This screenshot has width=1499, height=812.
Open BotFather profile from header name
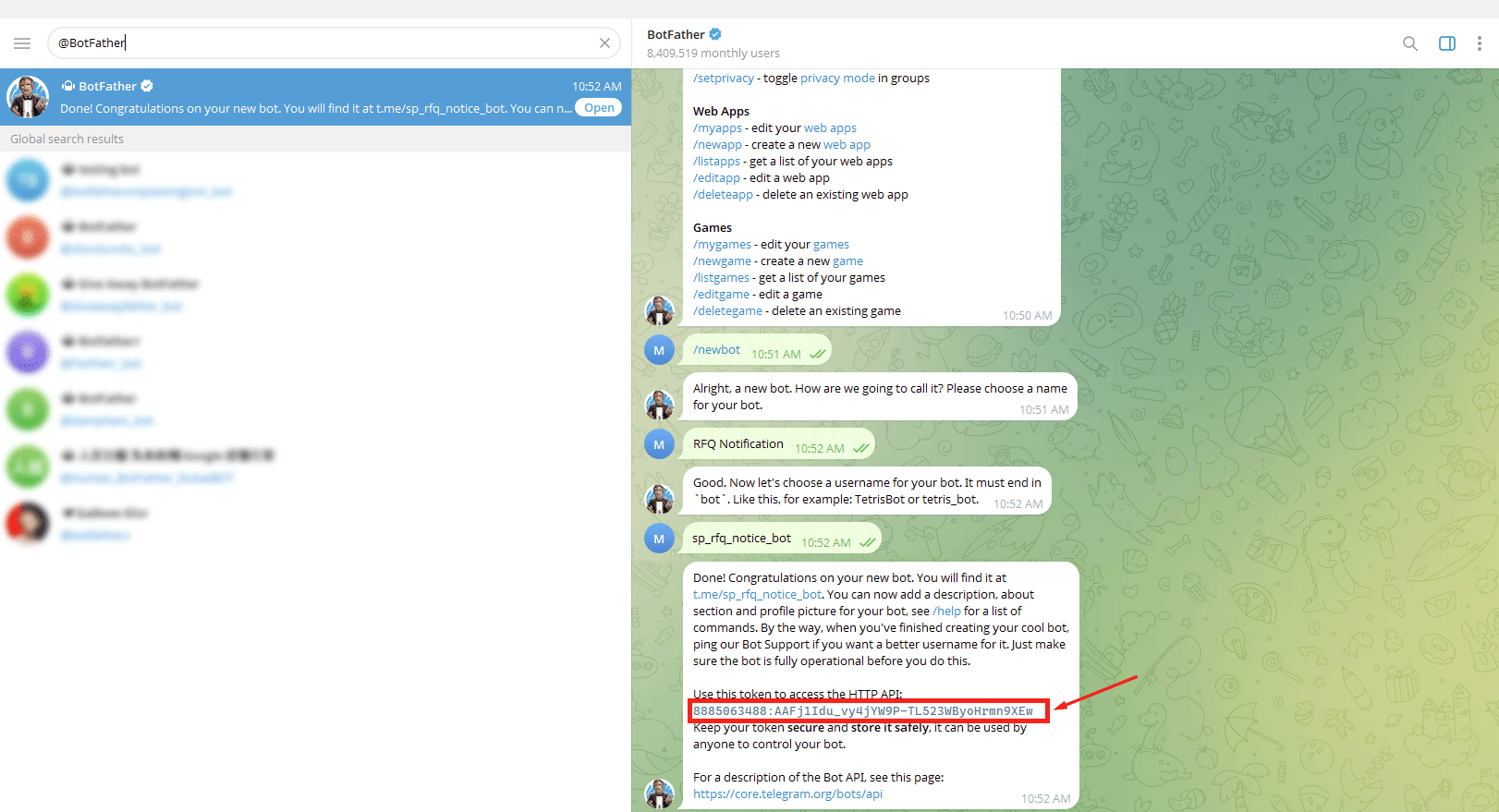point(676,34)
